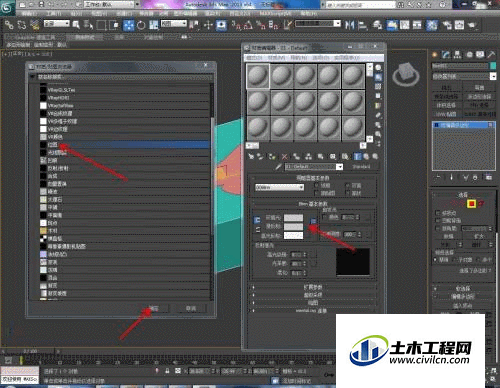The height and width of the screenshot is (388, 500).
Task: Open the Select by Name dialog
Action: [x=88, y=25]
